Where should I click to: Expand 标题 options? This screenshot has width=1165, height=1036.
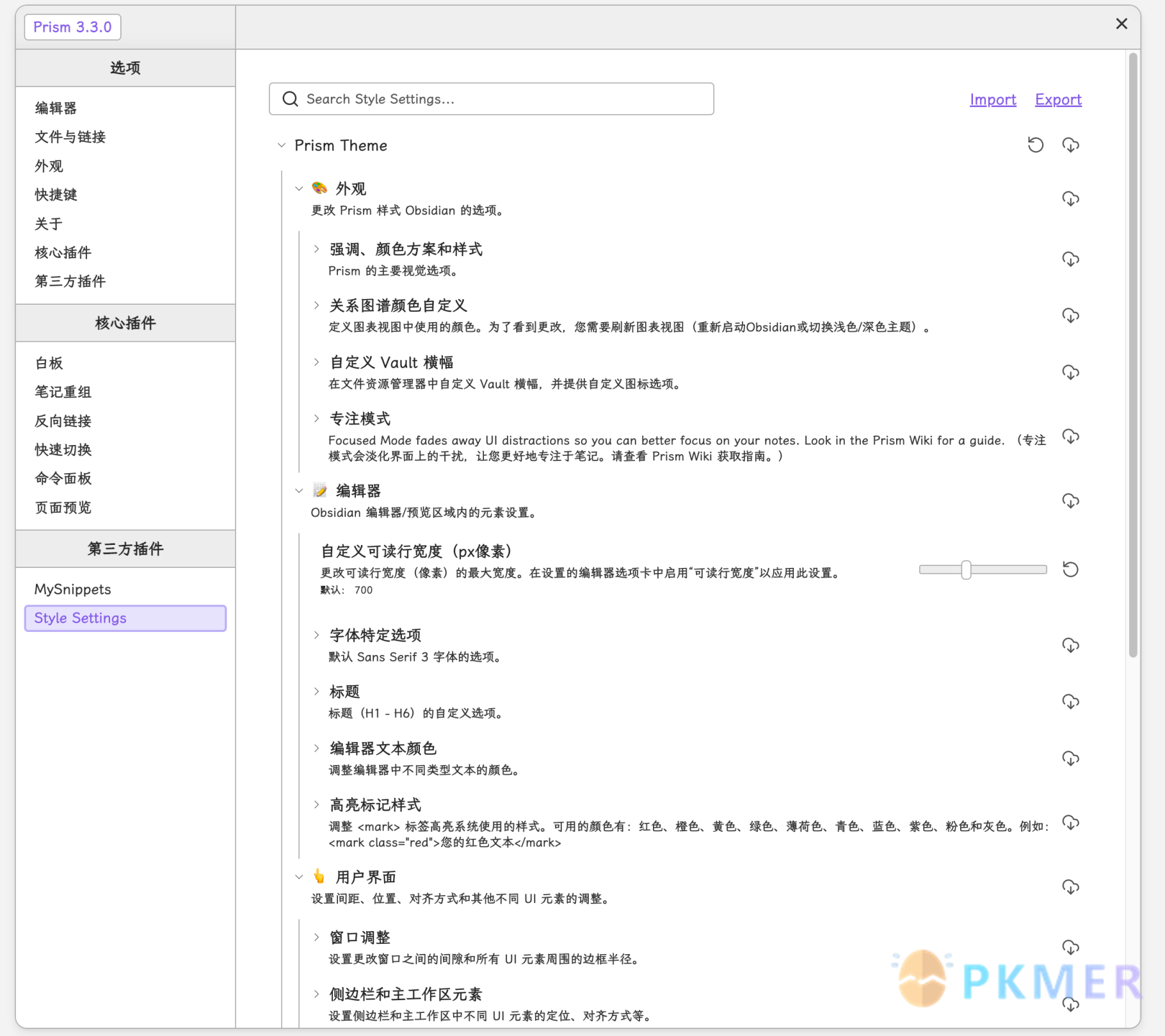[x=316, y=692]
